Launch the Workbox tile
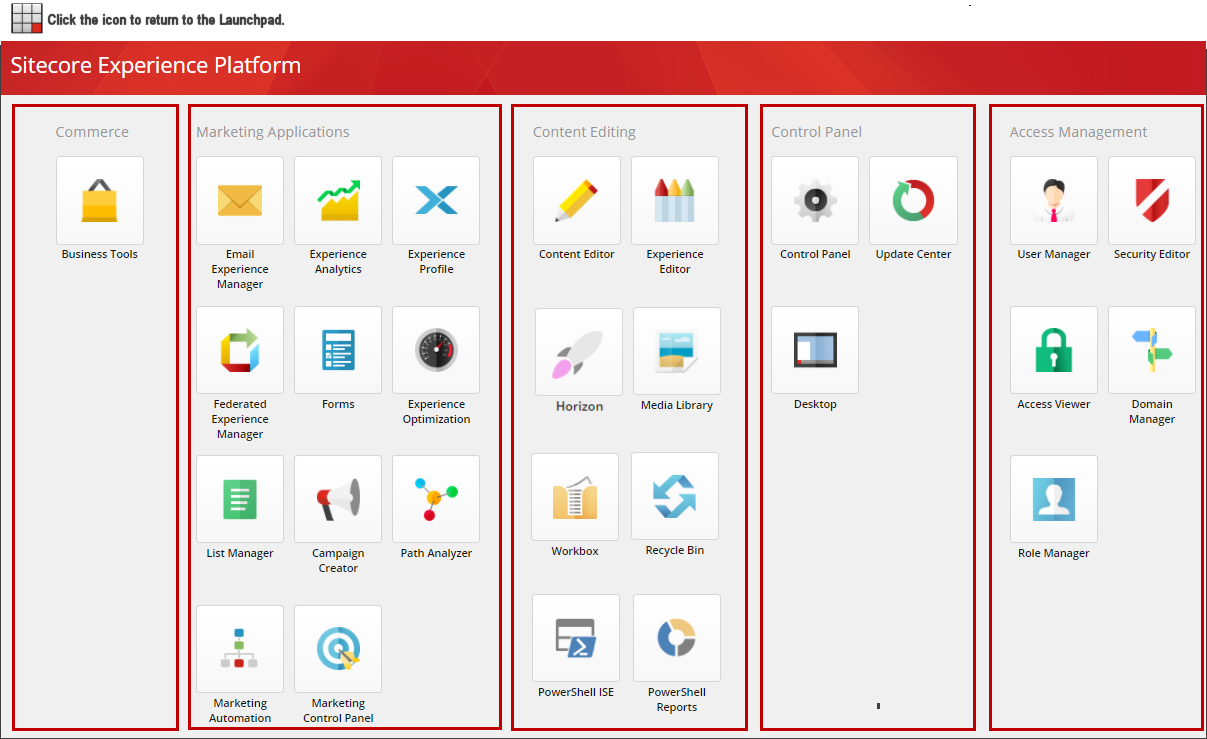 pos(575,497)
